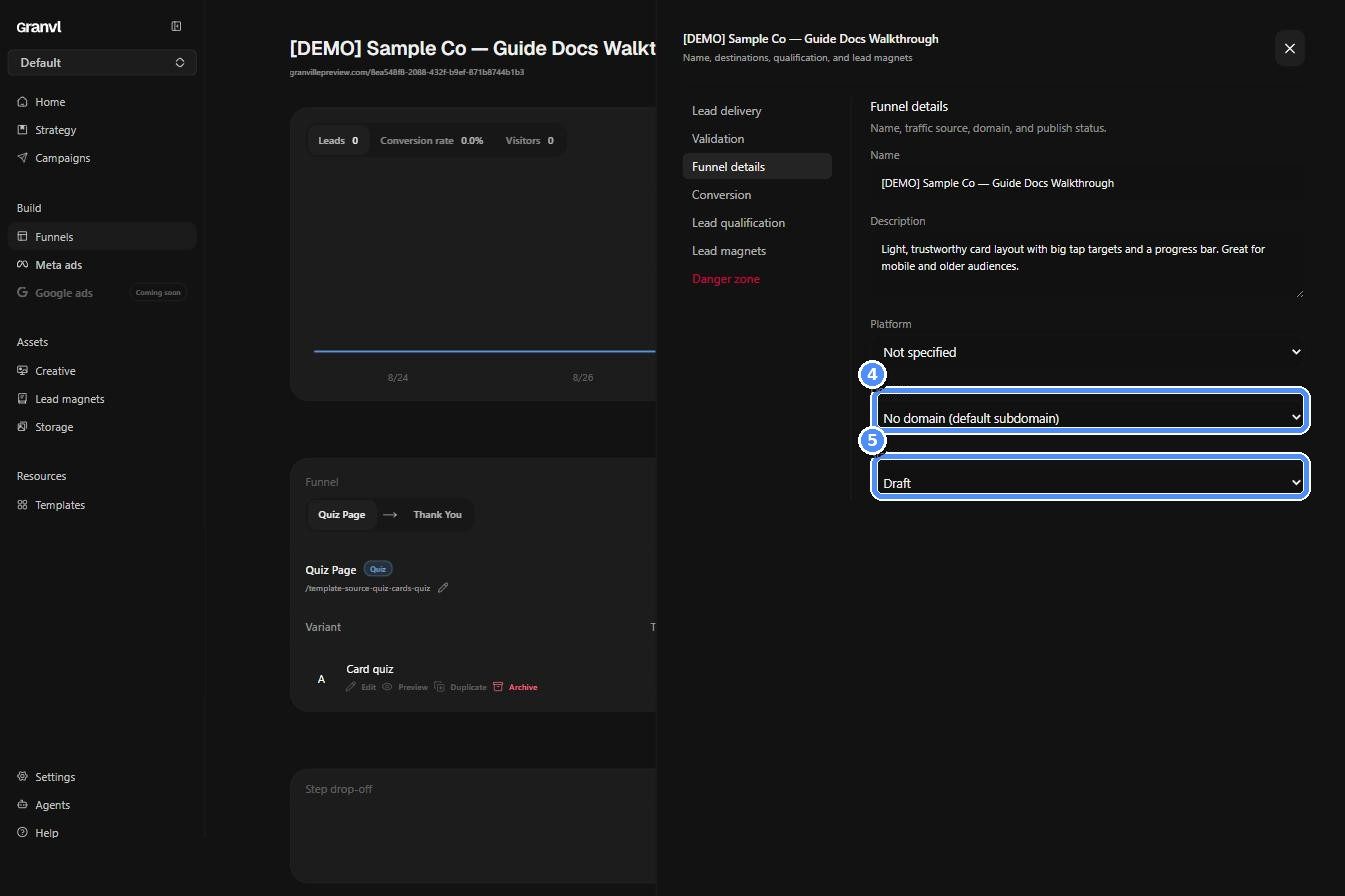Image resolution: width=1345 pixels, height=896 pixels.
Task: Click the Home icon
Action: pyautogui.click(x=22, y=102)
